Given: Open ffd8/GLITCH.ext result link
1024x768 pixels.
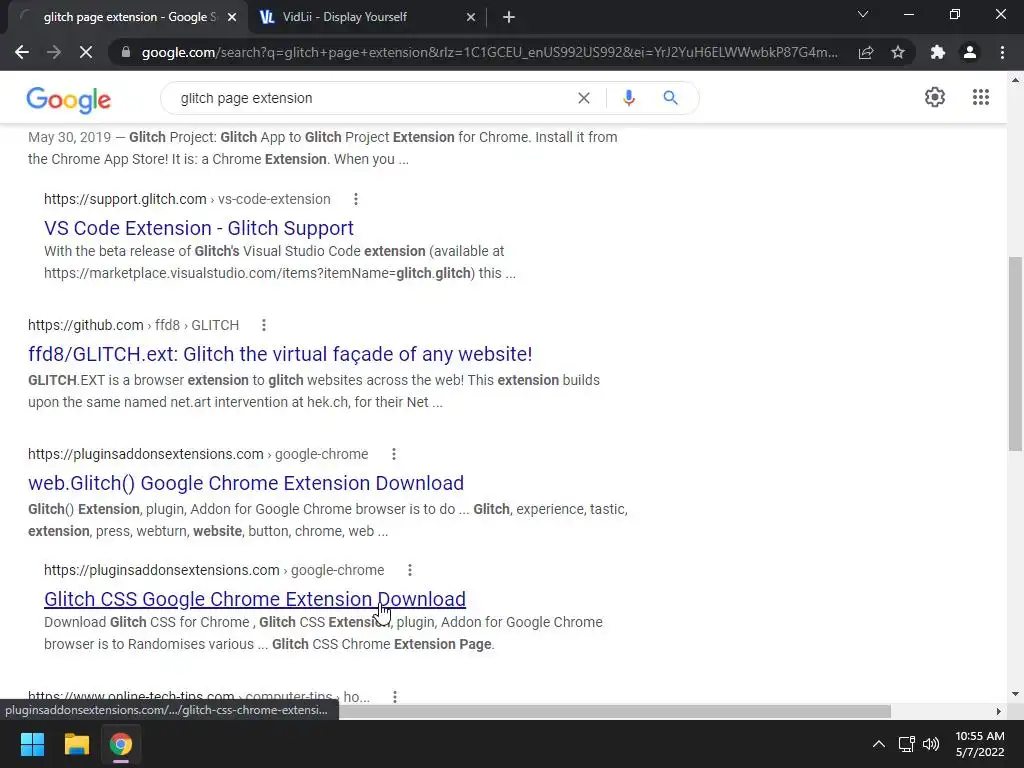Looking at the screenshot, I should coord(280,354).
